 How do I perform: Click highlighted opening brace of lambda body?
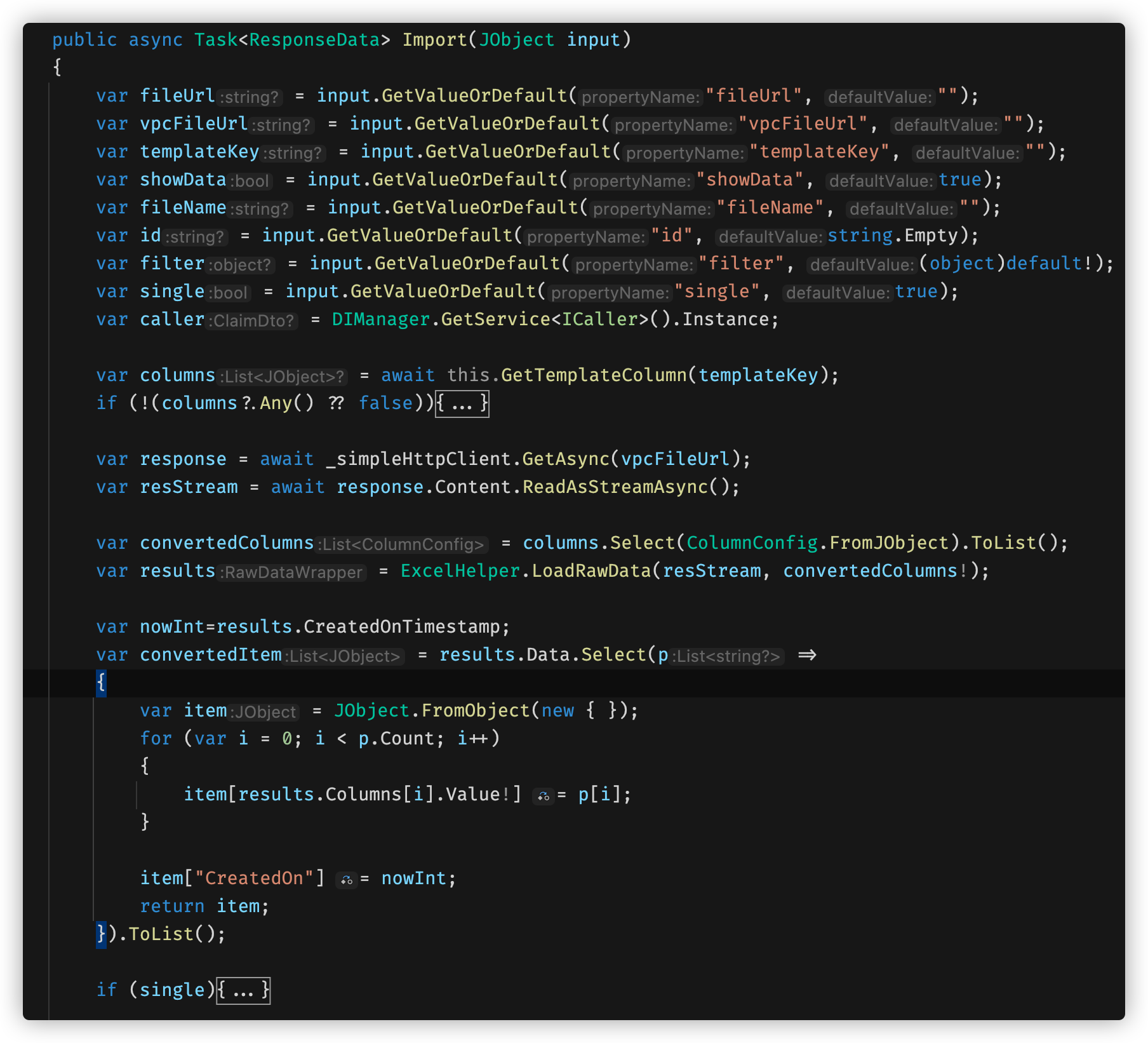click(101, 683)
